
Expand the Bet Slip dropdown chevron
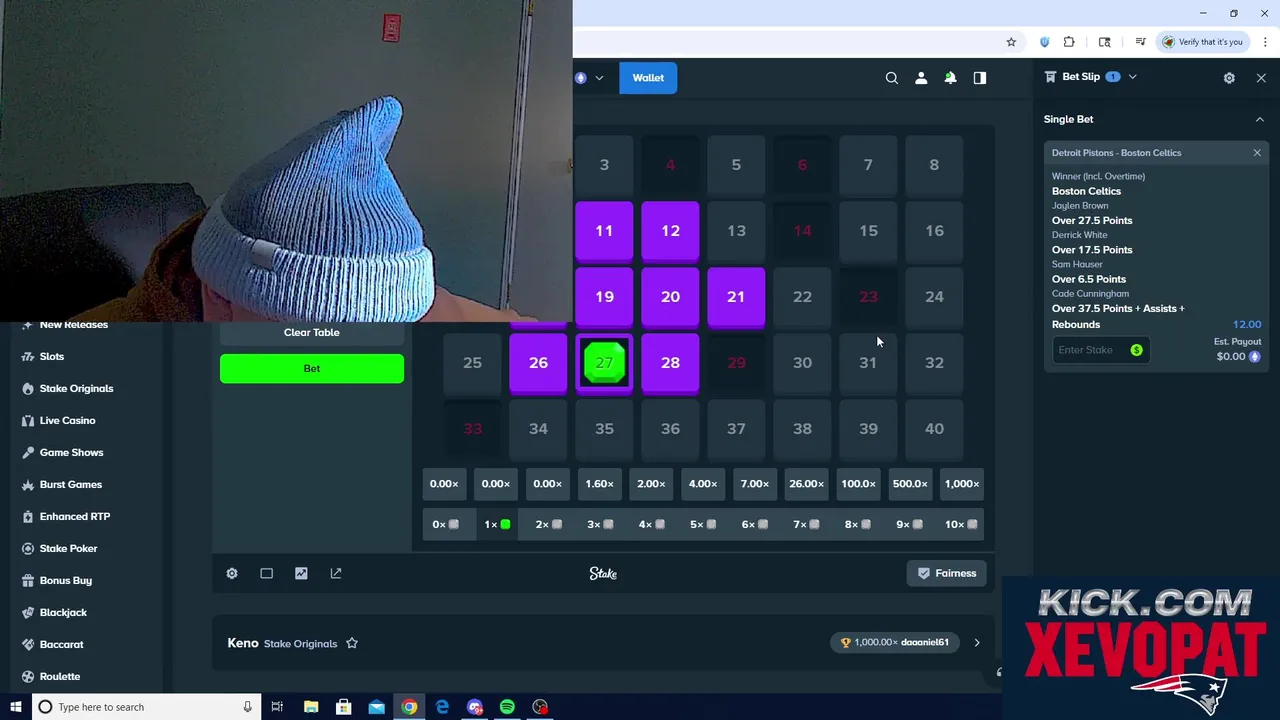click(x=1132, y=77)
